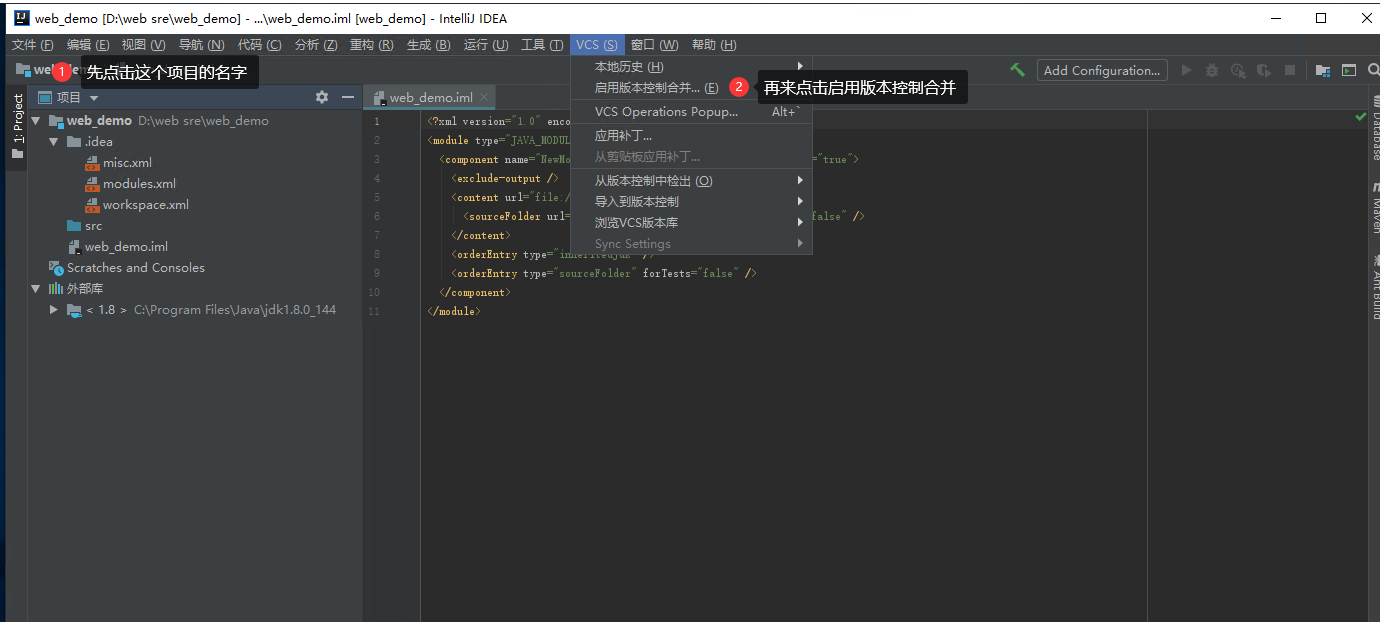This screenshot has height=622, width=1380.
Task: Select the Sync Settings menu entry
Action: point(691,244)
